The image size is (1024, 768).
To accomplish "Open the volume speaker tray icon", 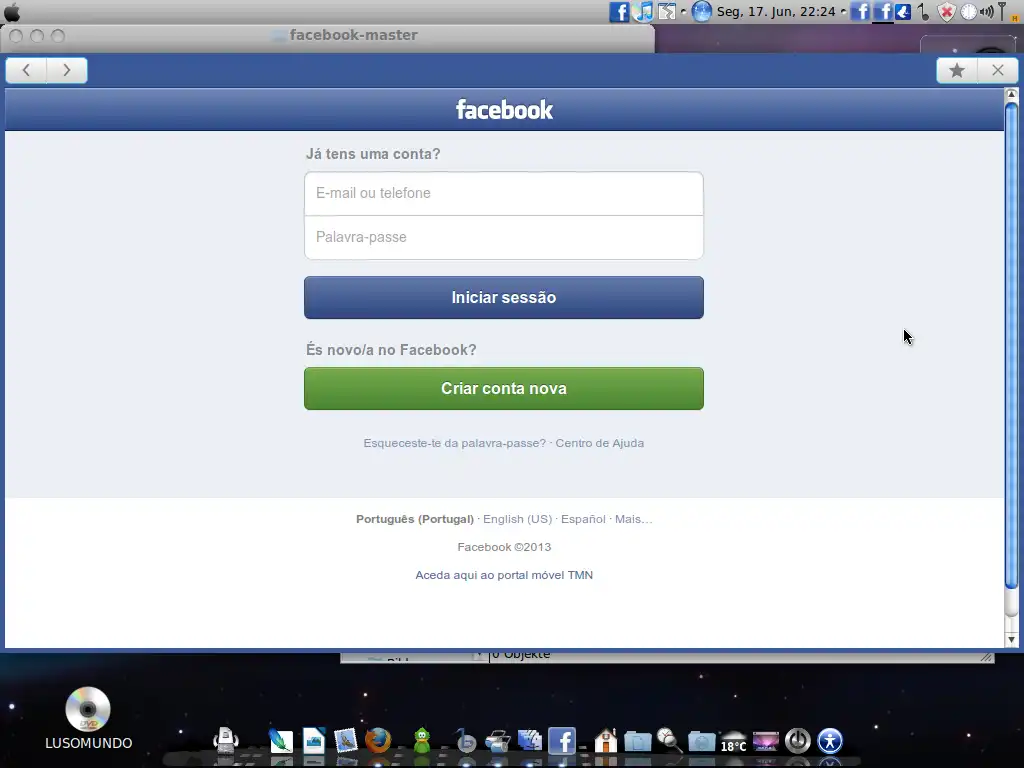I will tap(986, 12).
